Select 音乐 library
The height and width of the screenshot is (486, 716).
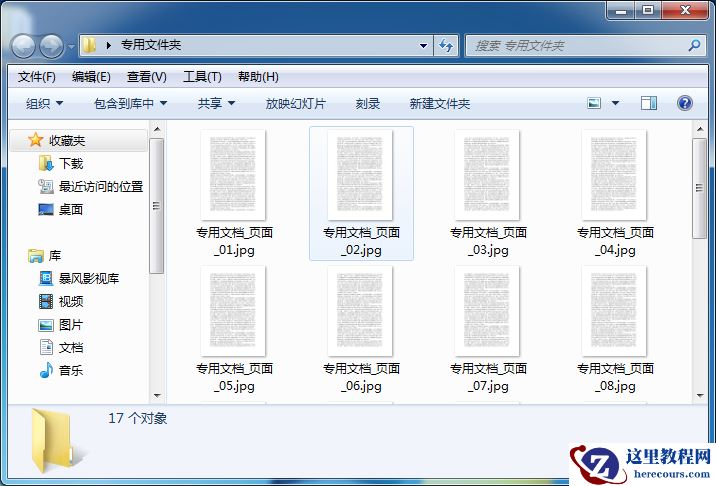(71, 370)
